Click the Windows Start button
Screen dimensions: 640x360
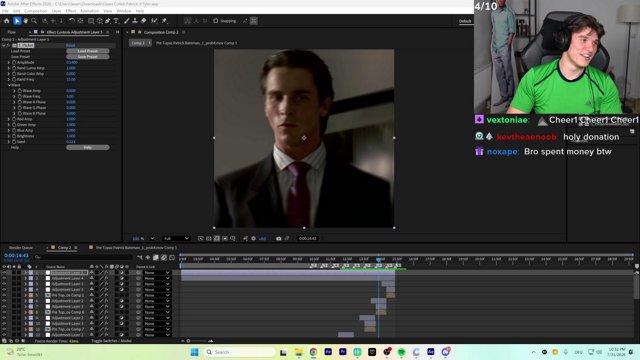coord(195,352)
